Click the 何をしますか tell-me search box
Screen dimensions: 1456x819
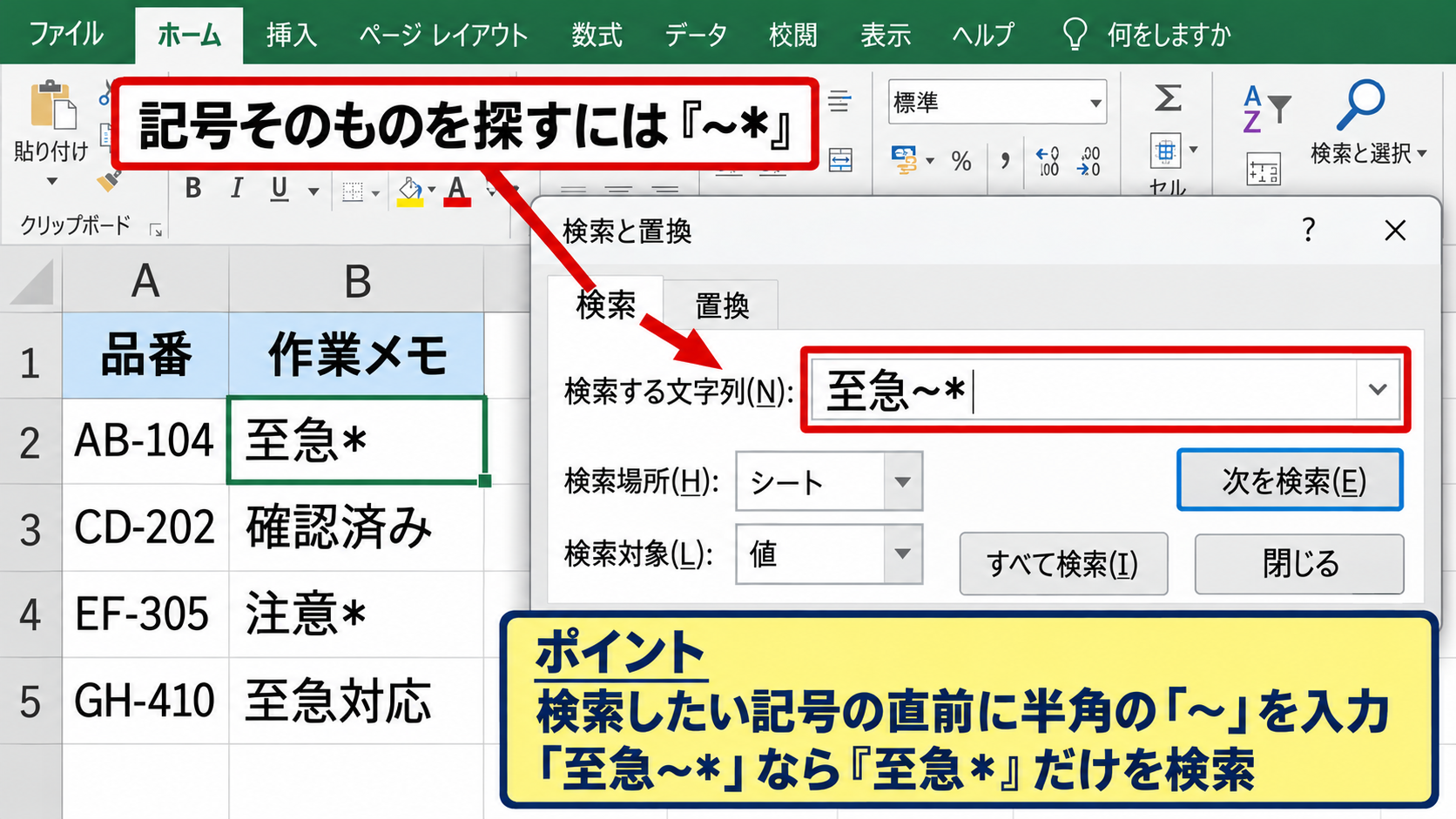tap(1169, 35)
